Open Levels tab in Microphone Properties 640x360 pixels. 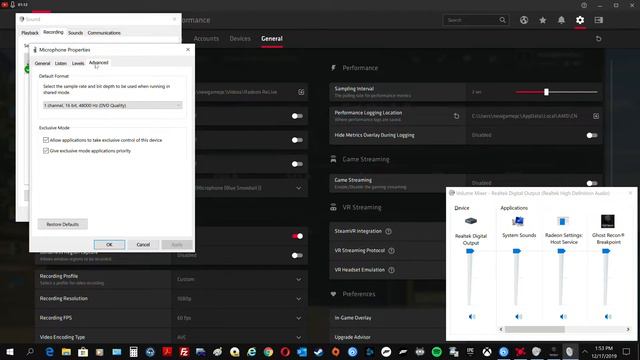pos(78,63)
